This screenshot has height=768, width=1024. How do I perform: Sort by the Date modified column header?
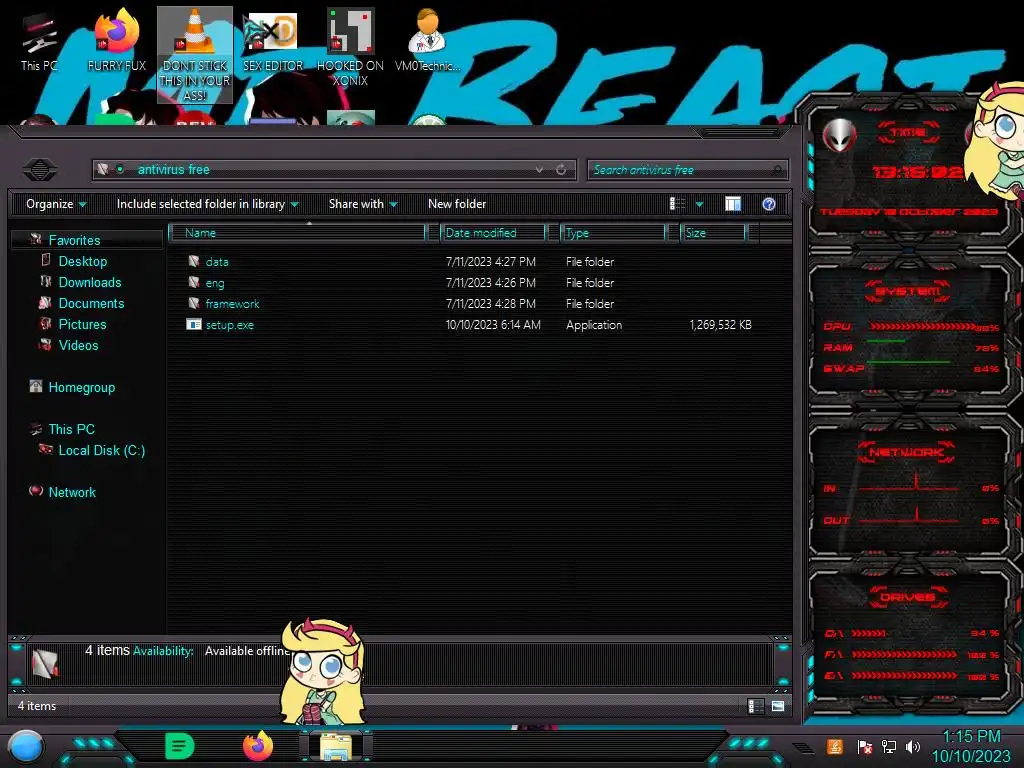click(x=493, y=232)
